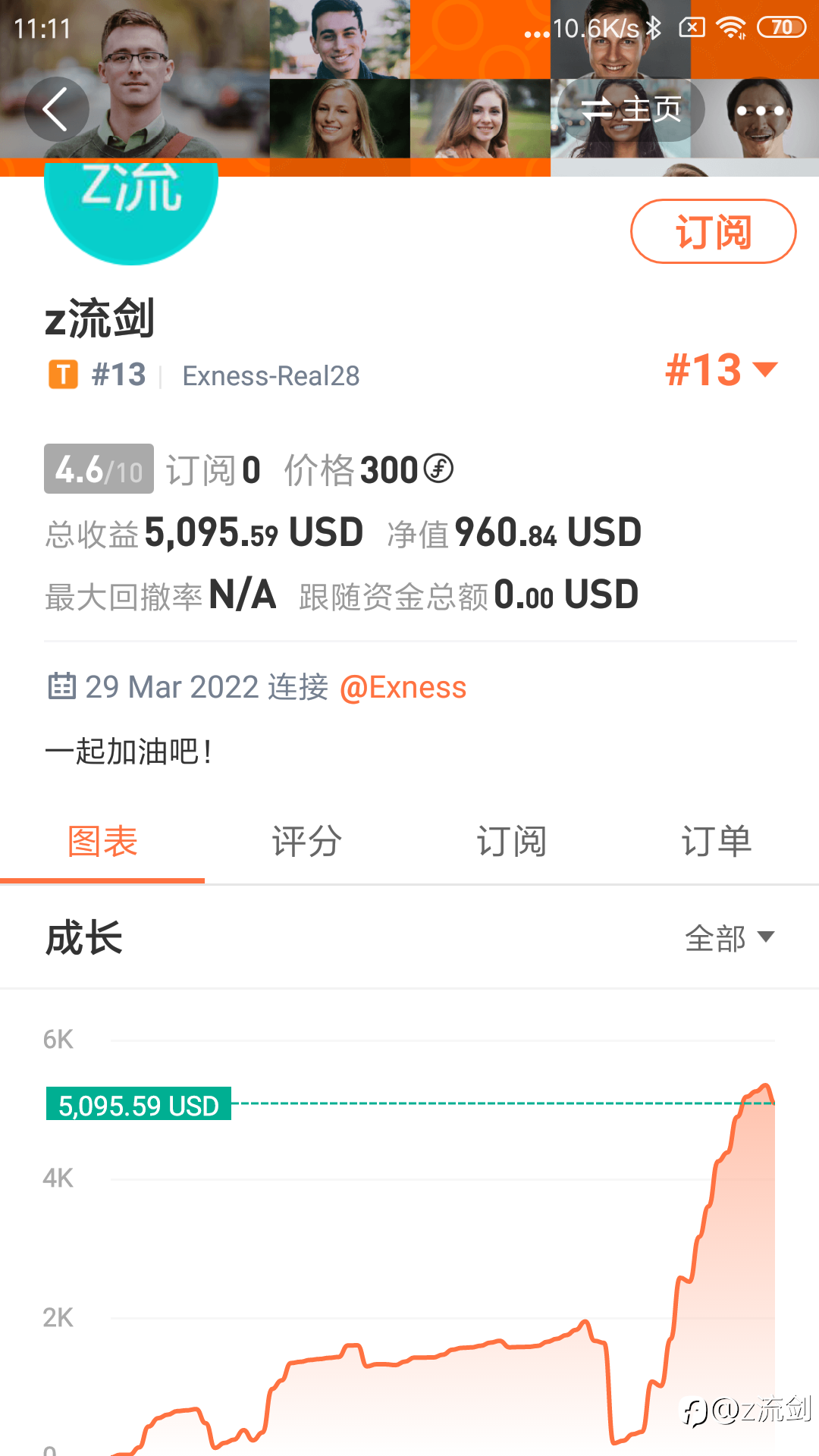Screen dimensions: 819x1456
Task: Tap the orange T trader badge icon
Action: (x=63, y=375)
